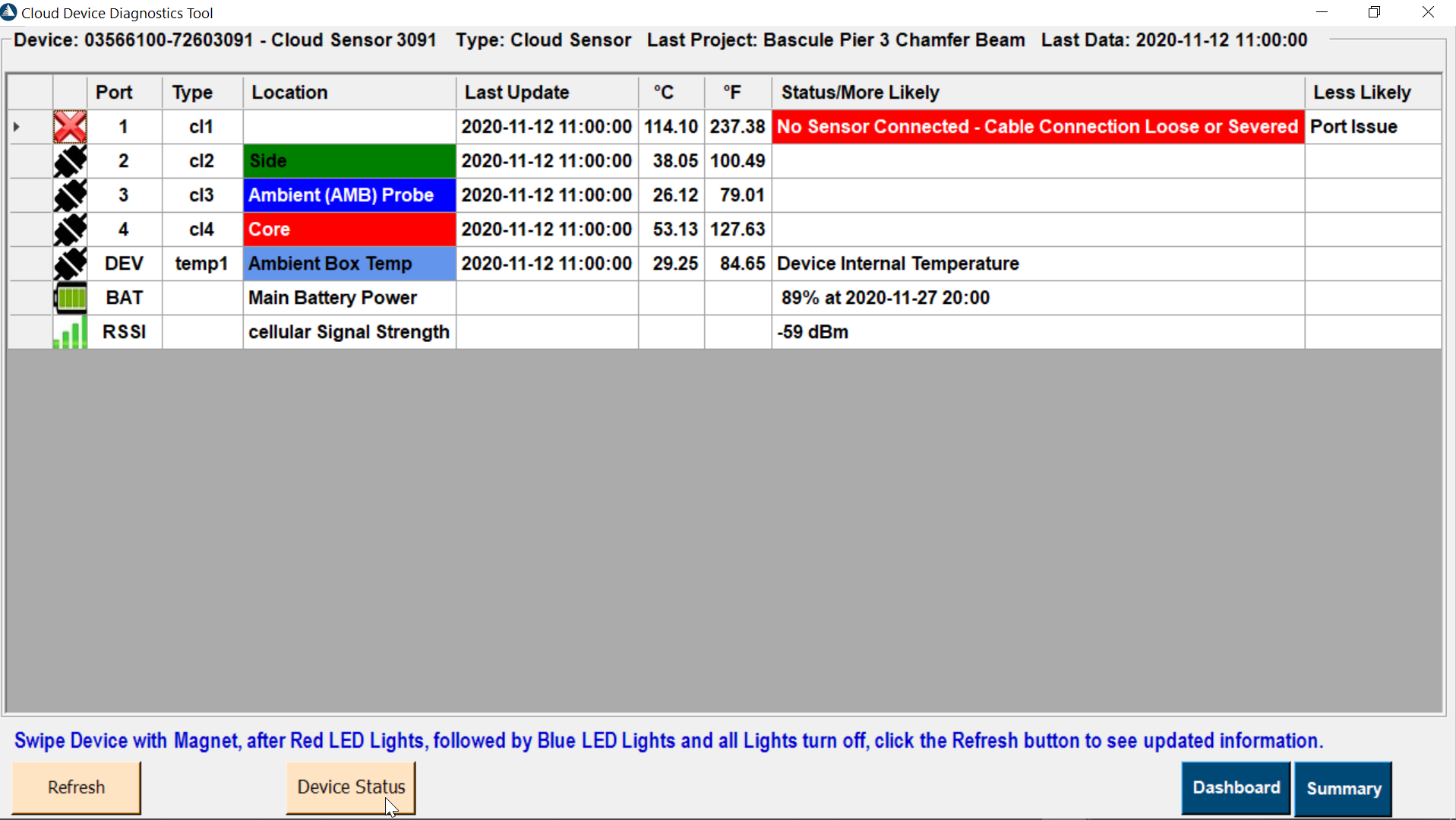Select the cellular Signal Strength cell

(x=349, y=332)
